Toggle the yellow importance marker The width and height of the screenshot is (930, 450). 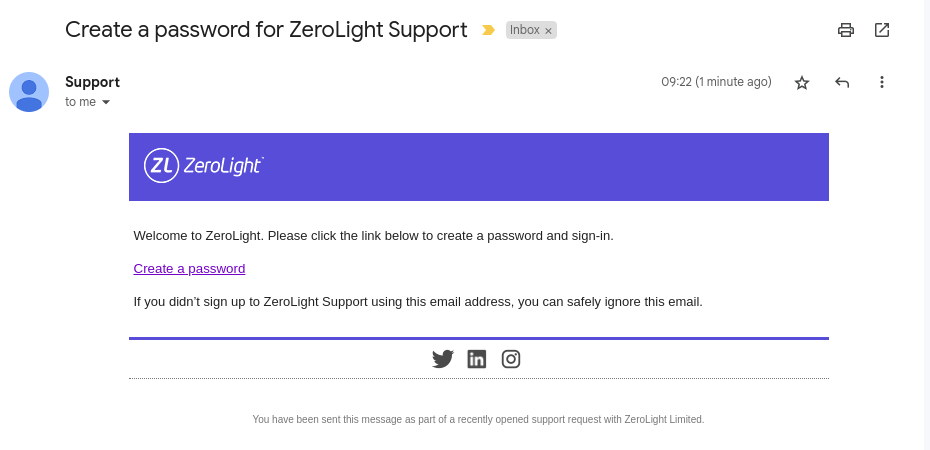tap(488, 30)
